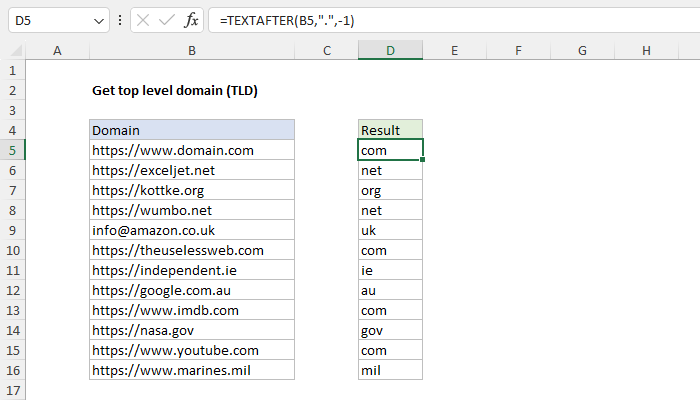The image size is (700, 400).
Task: Select cell with https://www.marines.mil
Action: pos(192,371)
